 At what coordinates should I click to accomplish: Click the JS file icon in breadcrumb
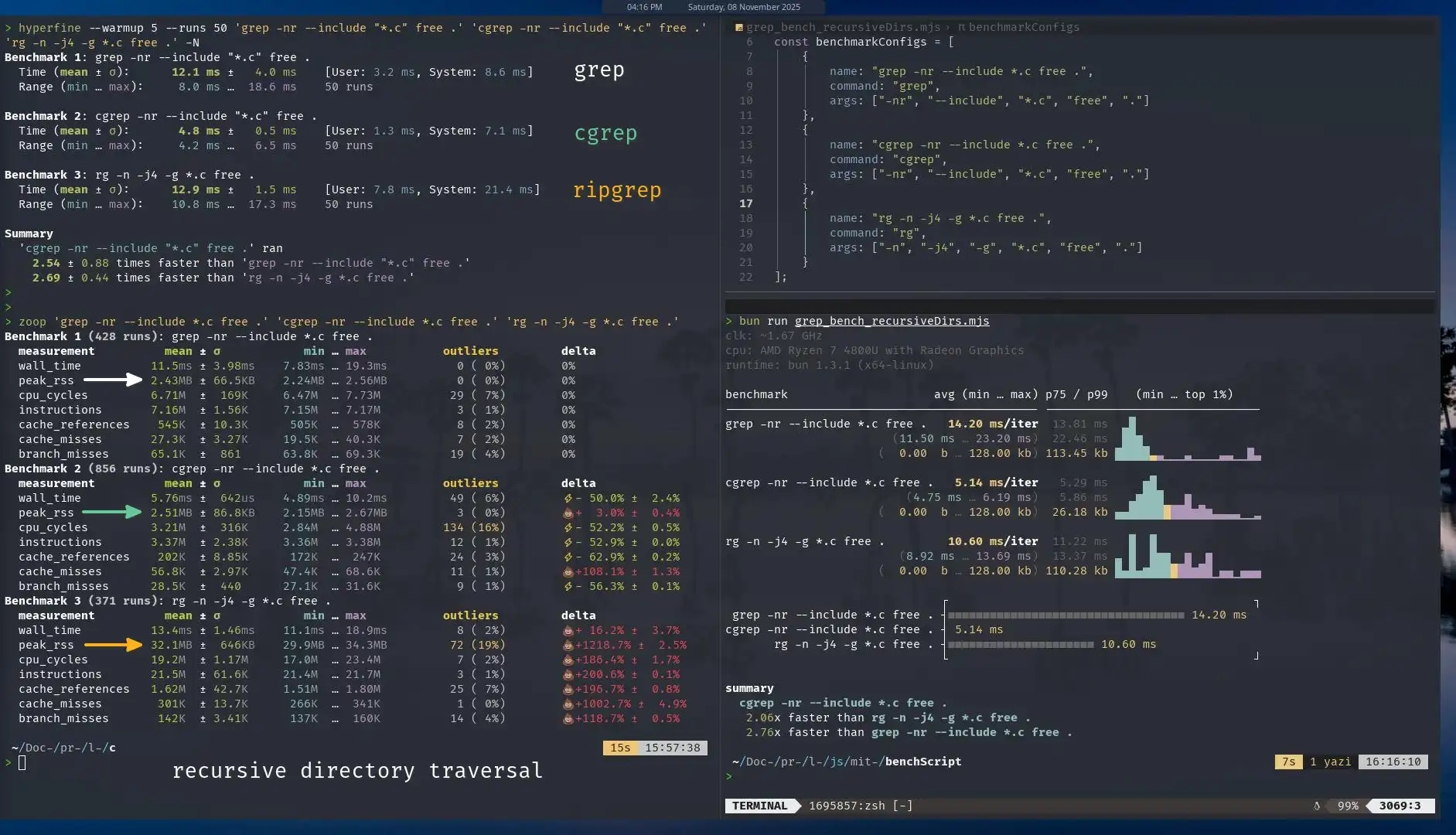click(738, 27)
